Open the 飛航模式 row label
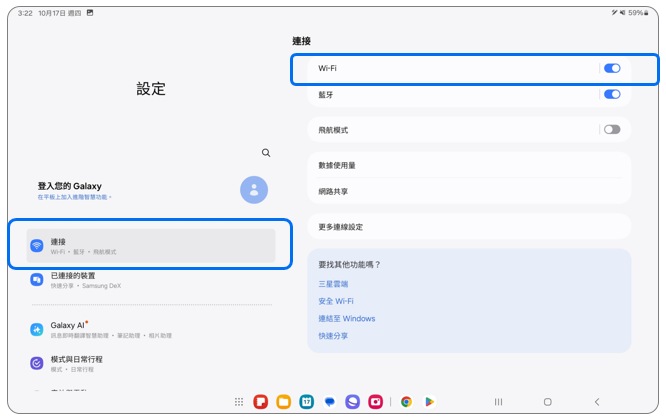The width and height of the screenshot is (666, 419). point(333,130)
